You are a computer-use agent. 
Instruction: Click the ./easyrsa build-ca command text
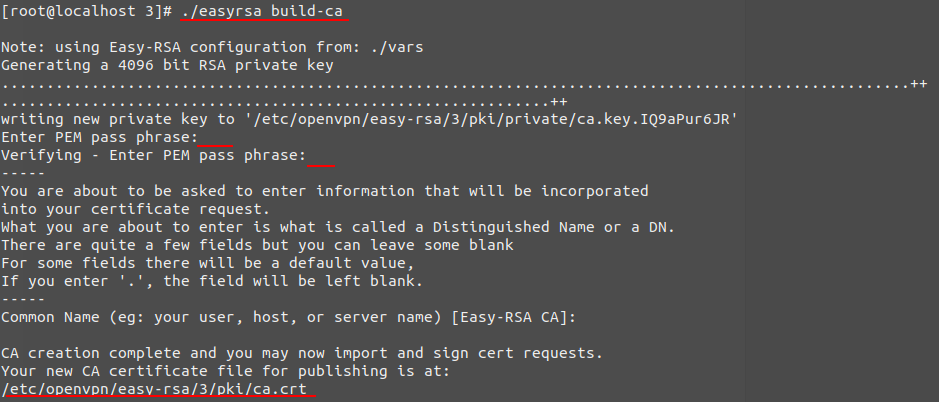click(x=263, y=11)
